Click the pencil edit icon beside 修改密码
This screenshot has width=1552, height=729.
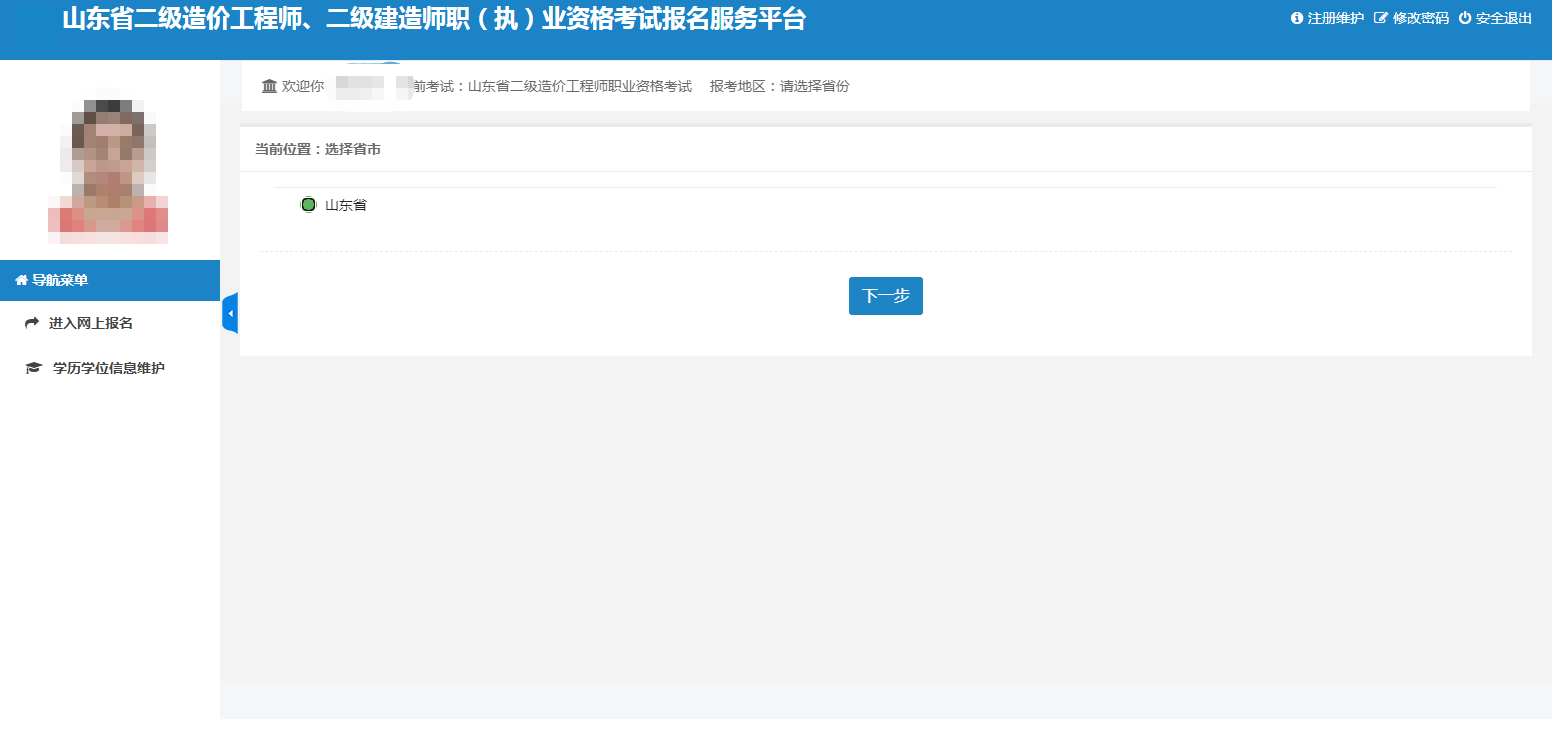(1381, 18)
